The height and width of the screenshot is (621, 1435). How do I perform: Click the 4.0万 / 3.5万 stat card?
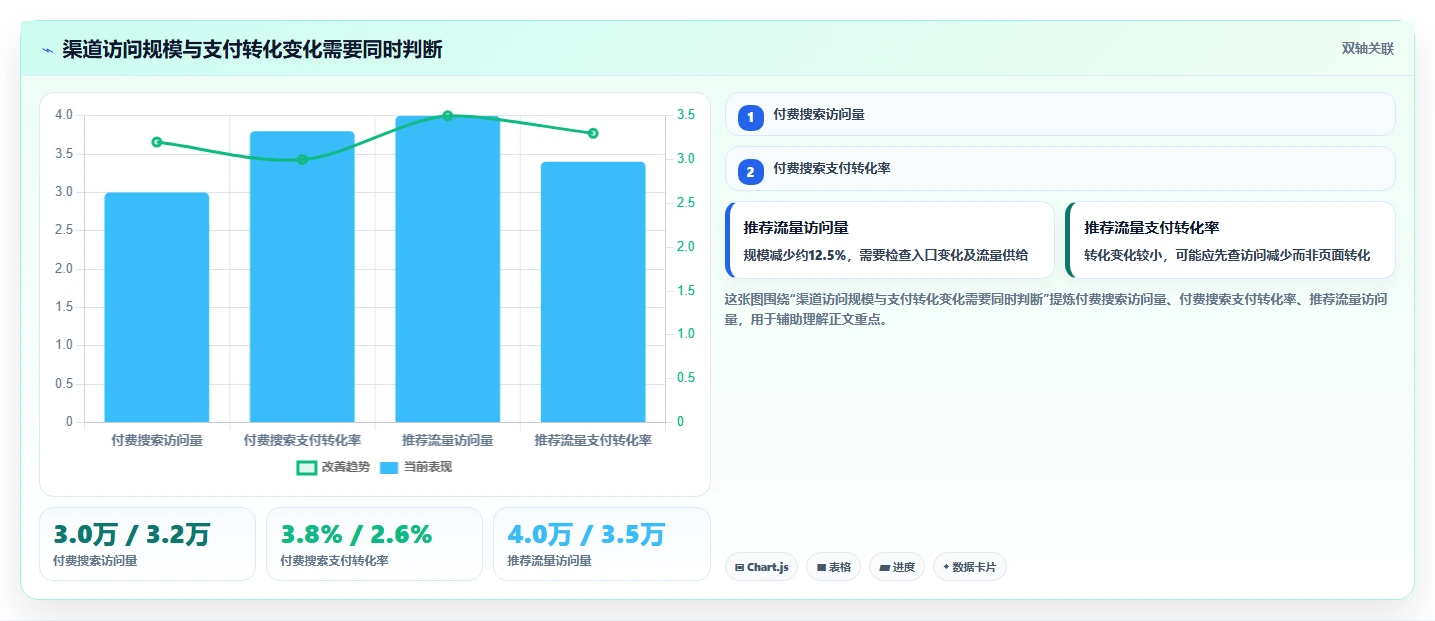click(x=601, y=544)
